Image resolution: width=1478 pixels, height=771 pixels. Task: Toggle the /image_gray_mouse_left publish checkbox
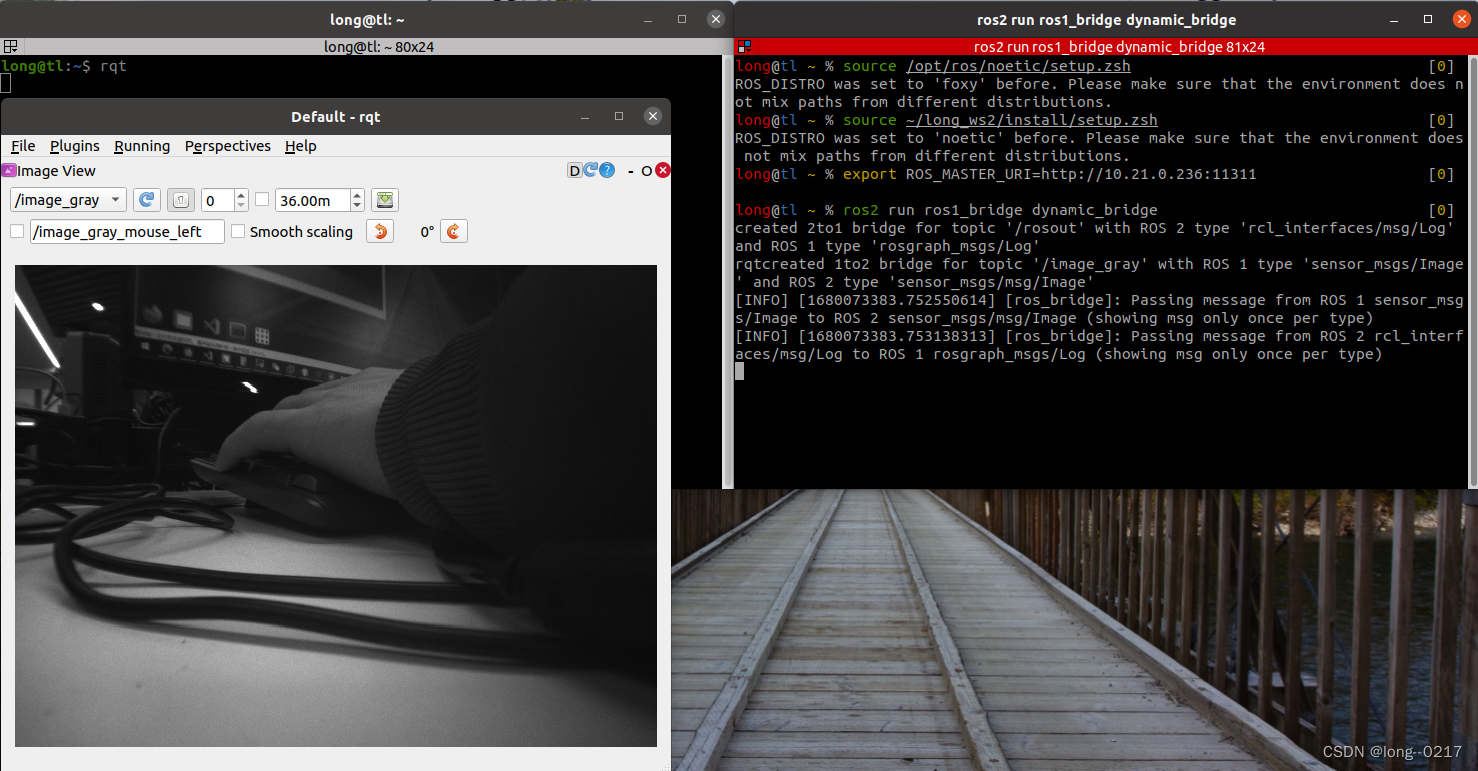pos(17,231)
